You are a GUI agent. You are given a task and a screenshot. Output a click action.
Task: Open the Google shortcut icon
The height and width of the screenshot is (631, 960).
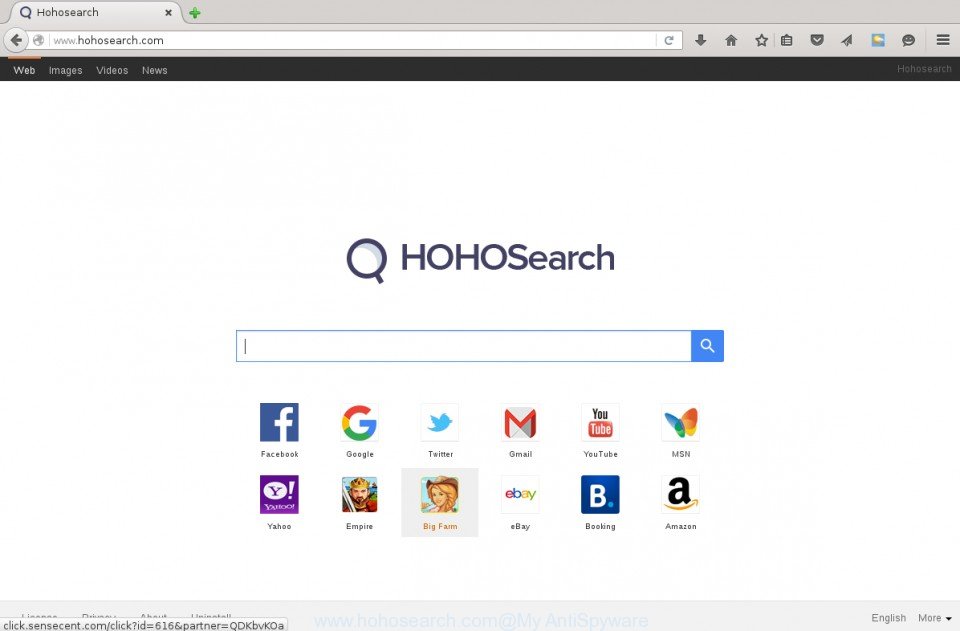coord(359,422)
